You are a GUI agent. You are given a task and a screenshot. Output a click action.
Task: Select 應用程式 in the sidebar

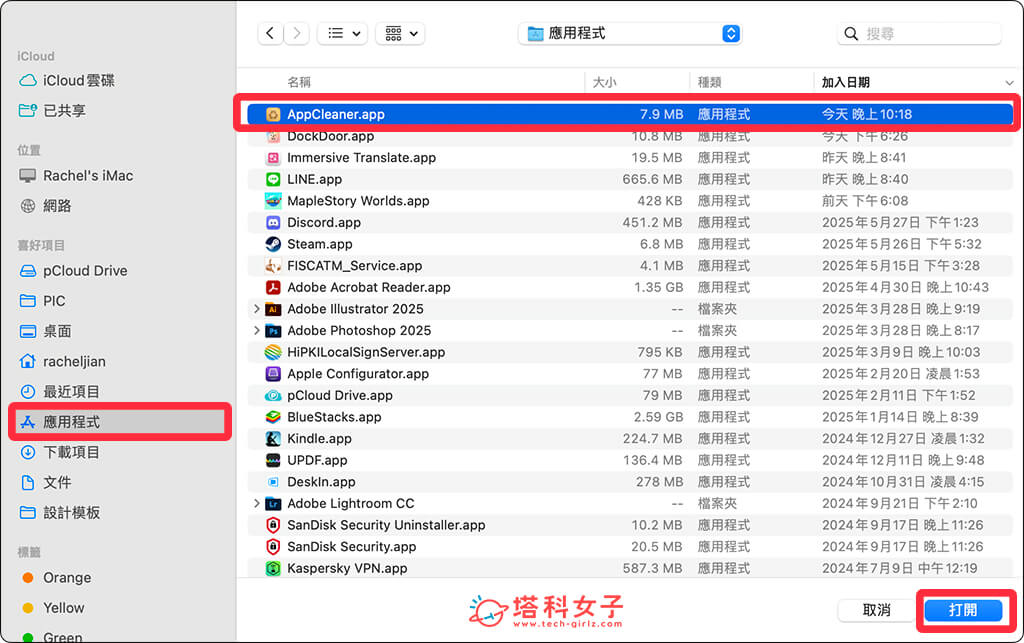pyautogui.click(x=120, y=422)
